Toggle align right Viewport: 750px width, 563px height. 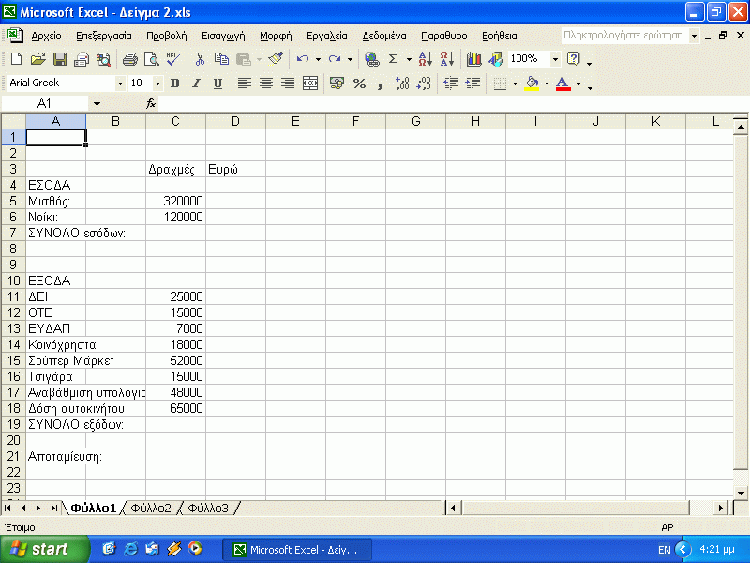(287, 84)
